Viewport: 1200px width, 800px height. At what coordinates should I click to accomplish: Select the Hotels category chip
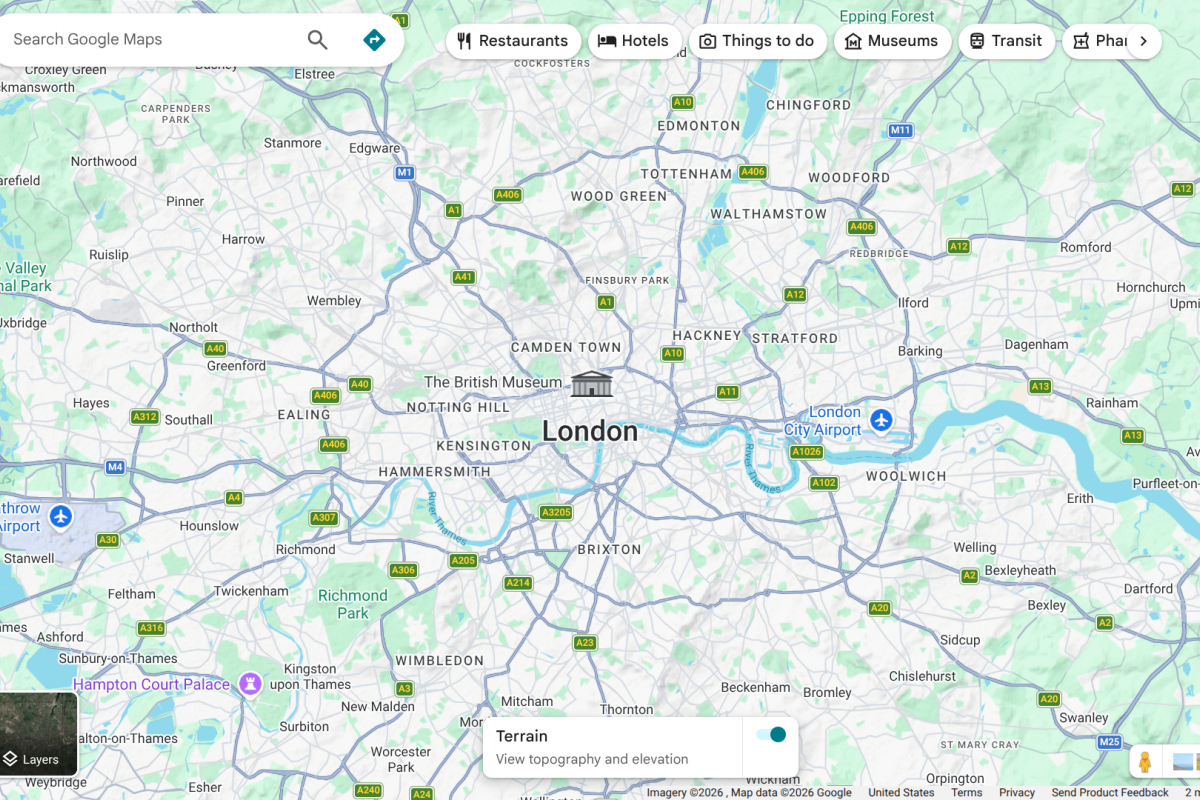point(634,41)
